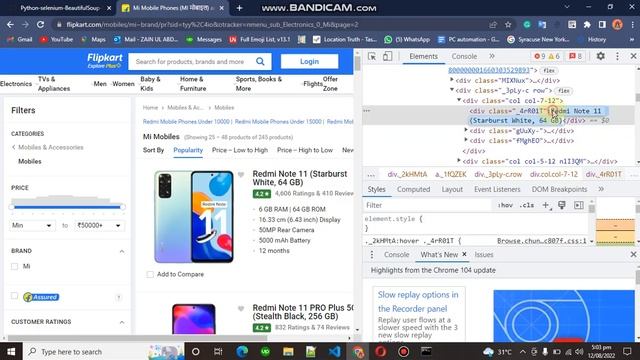Click the price range slider right handle
Viewport: 640px width, 360px height.
[x=122, y=207]
